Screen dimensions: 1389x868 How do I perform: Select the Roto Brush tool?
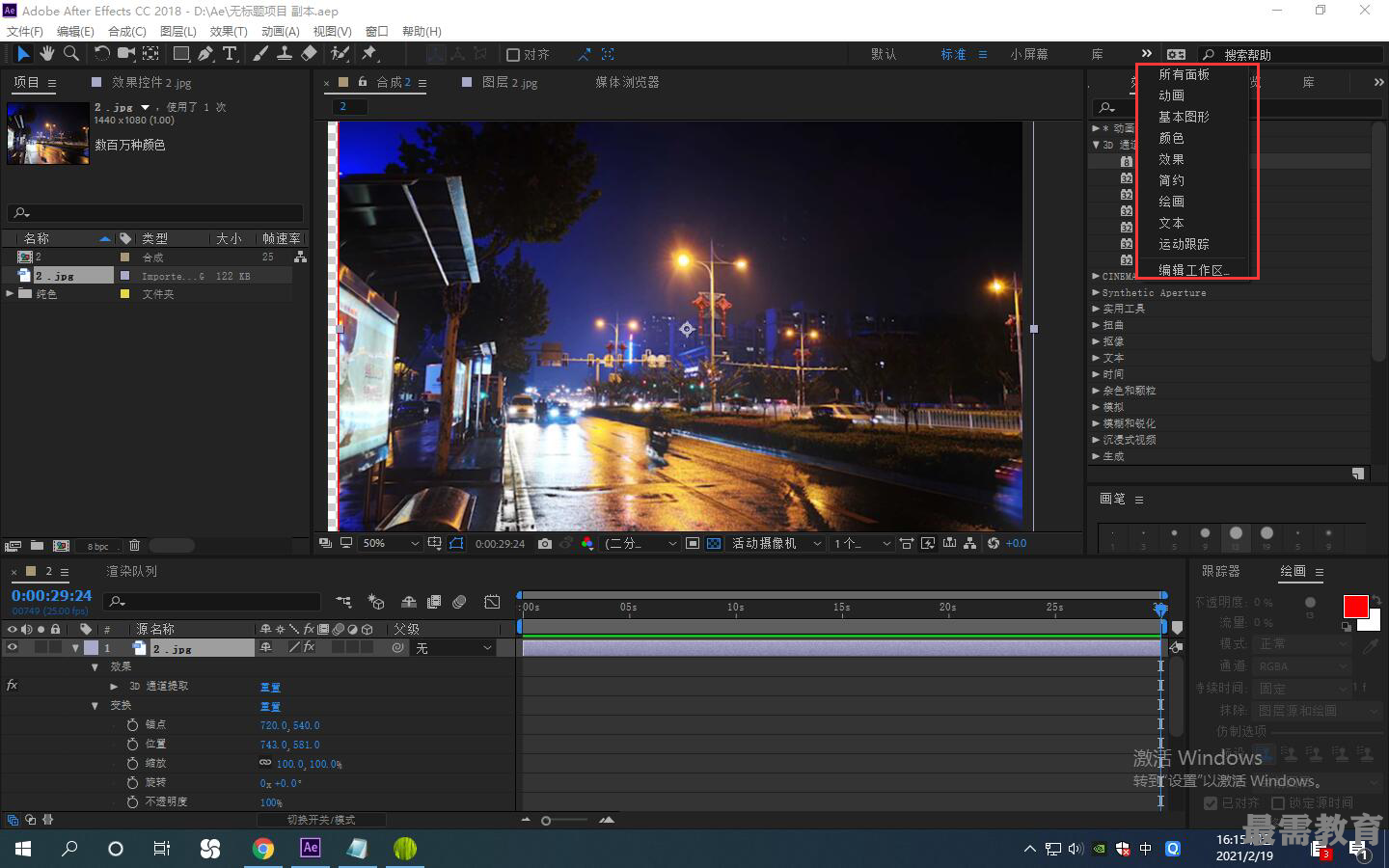click(340, 54)
